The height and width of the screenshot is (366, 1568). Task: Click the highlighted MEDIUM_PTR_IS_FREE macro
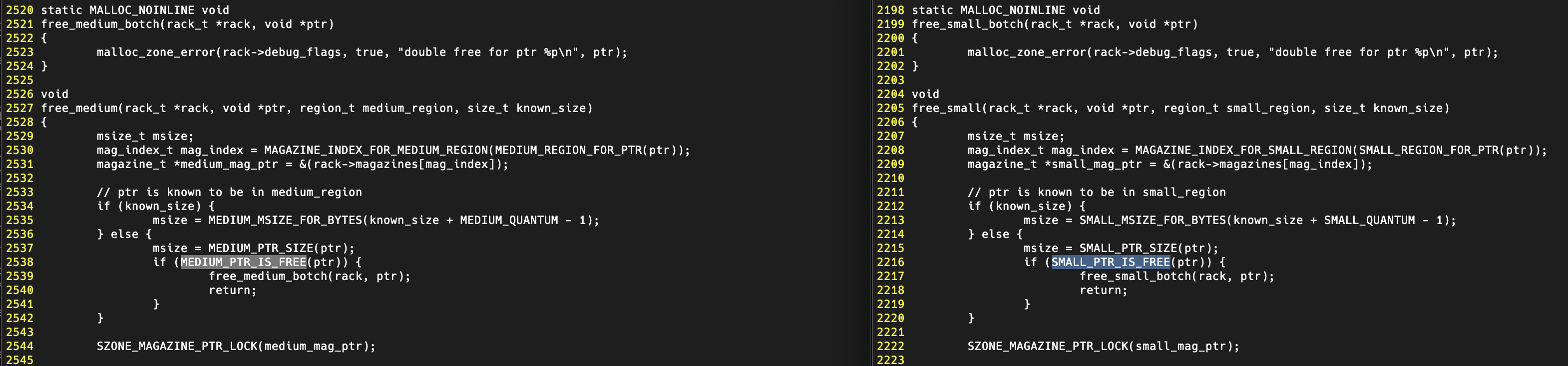(243, 262)
